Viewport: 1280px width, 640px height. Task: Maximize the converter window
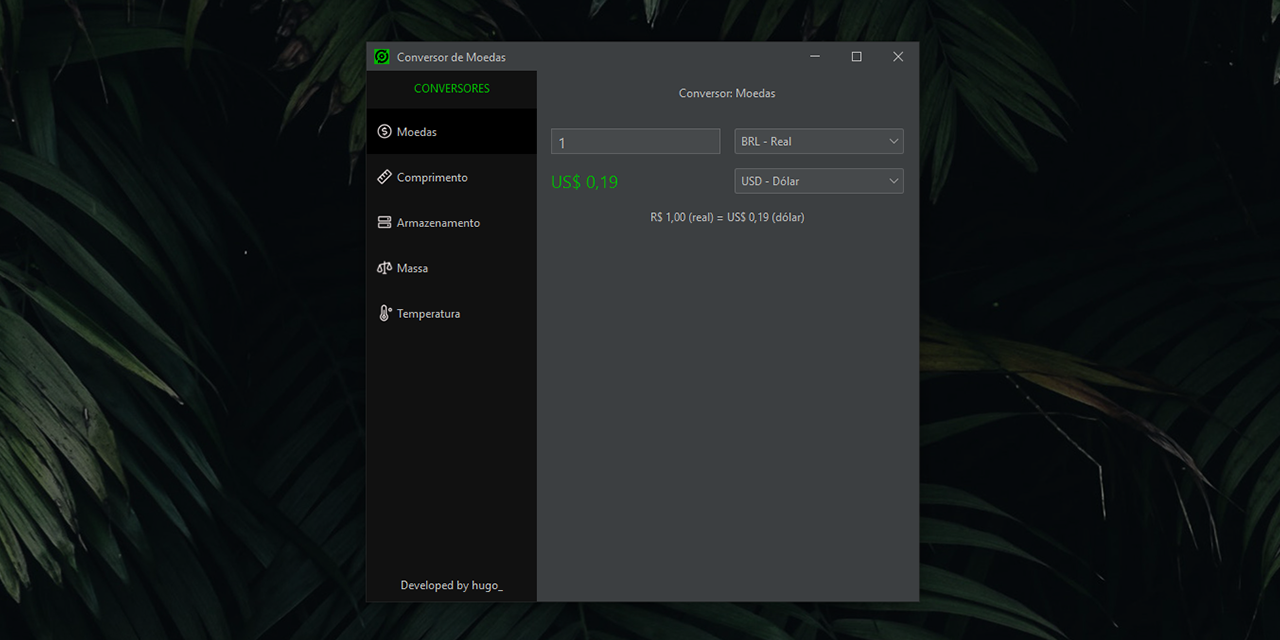(856, 57)
